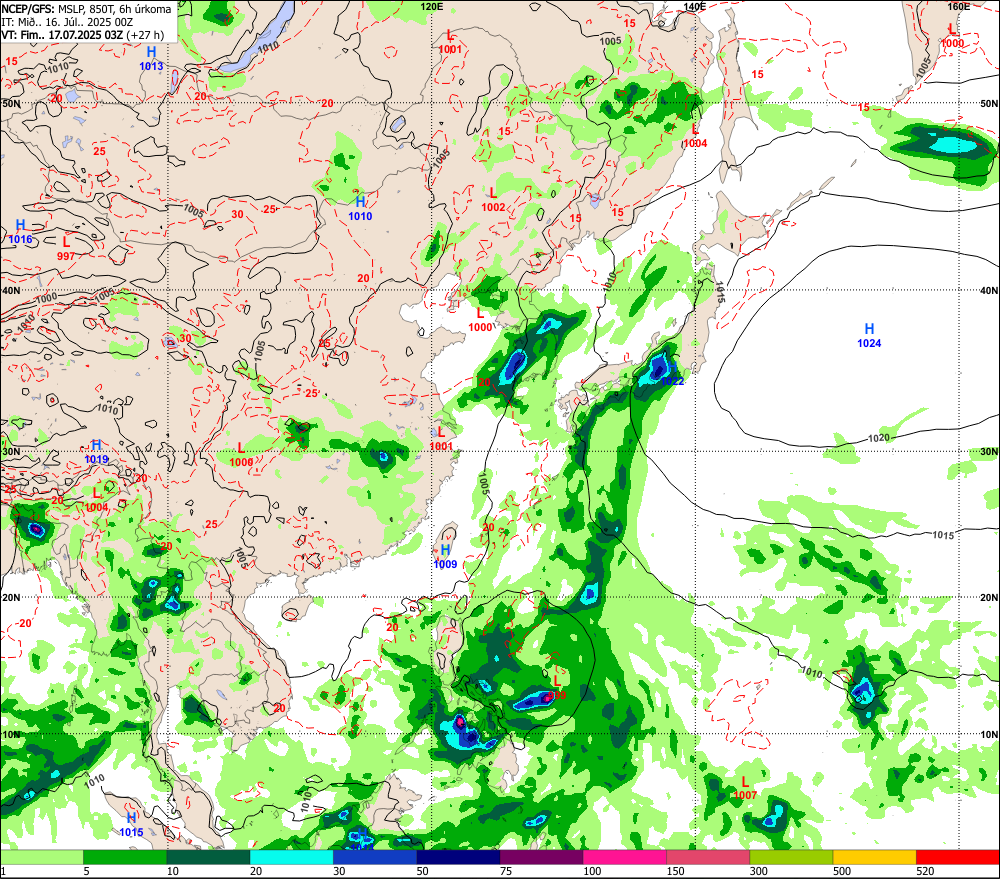Click the L 1007 low-pressure label
The height and width of the screenshot is (879, 1000).
pos(745,788)
